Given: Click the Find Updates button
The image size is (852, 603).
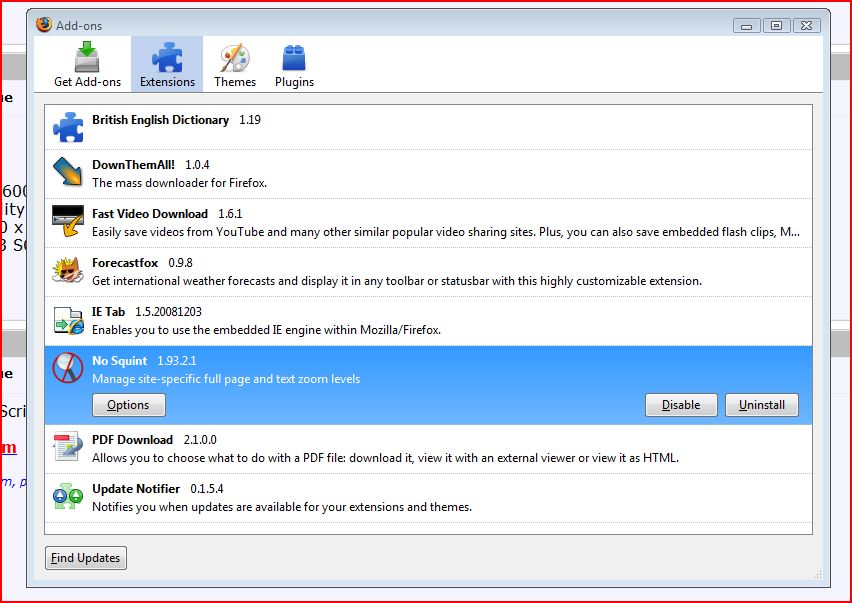Looking at the screenshot, I should 86,558.
